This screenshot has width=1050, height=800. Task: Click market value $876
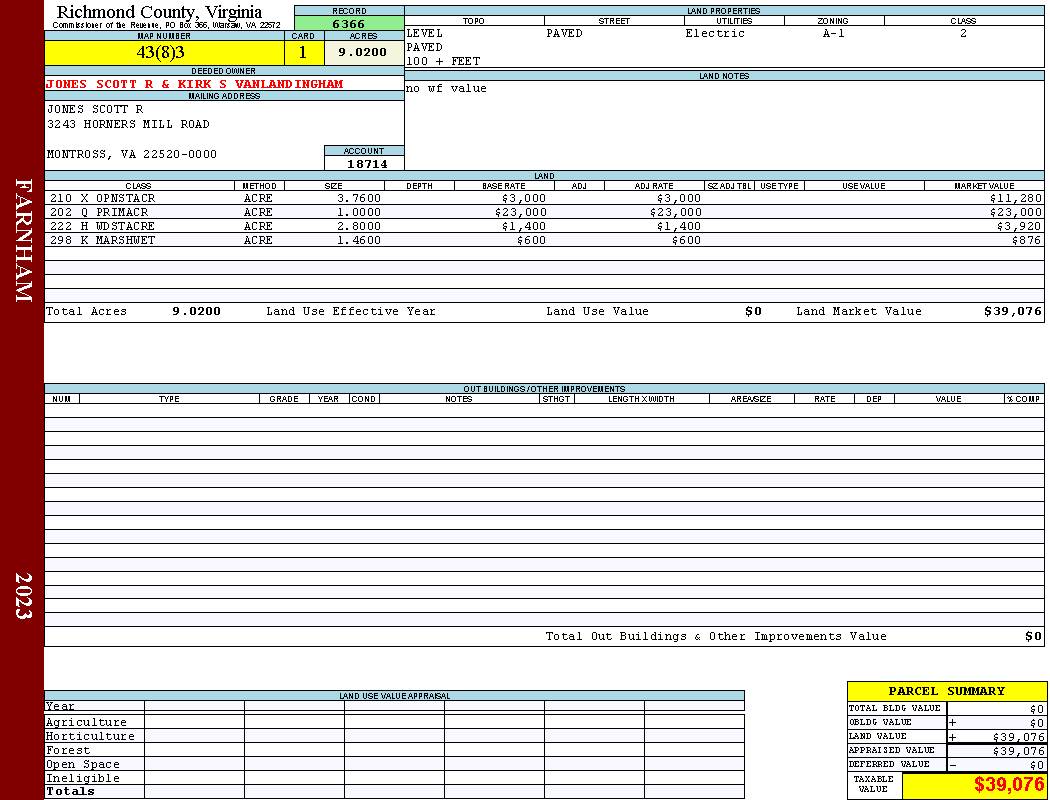tap(1027, 240)
